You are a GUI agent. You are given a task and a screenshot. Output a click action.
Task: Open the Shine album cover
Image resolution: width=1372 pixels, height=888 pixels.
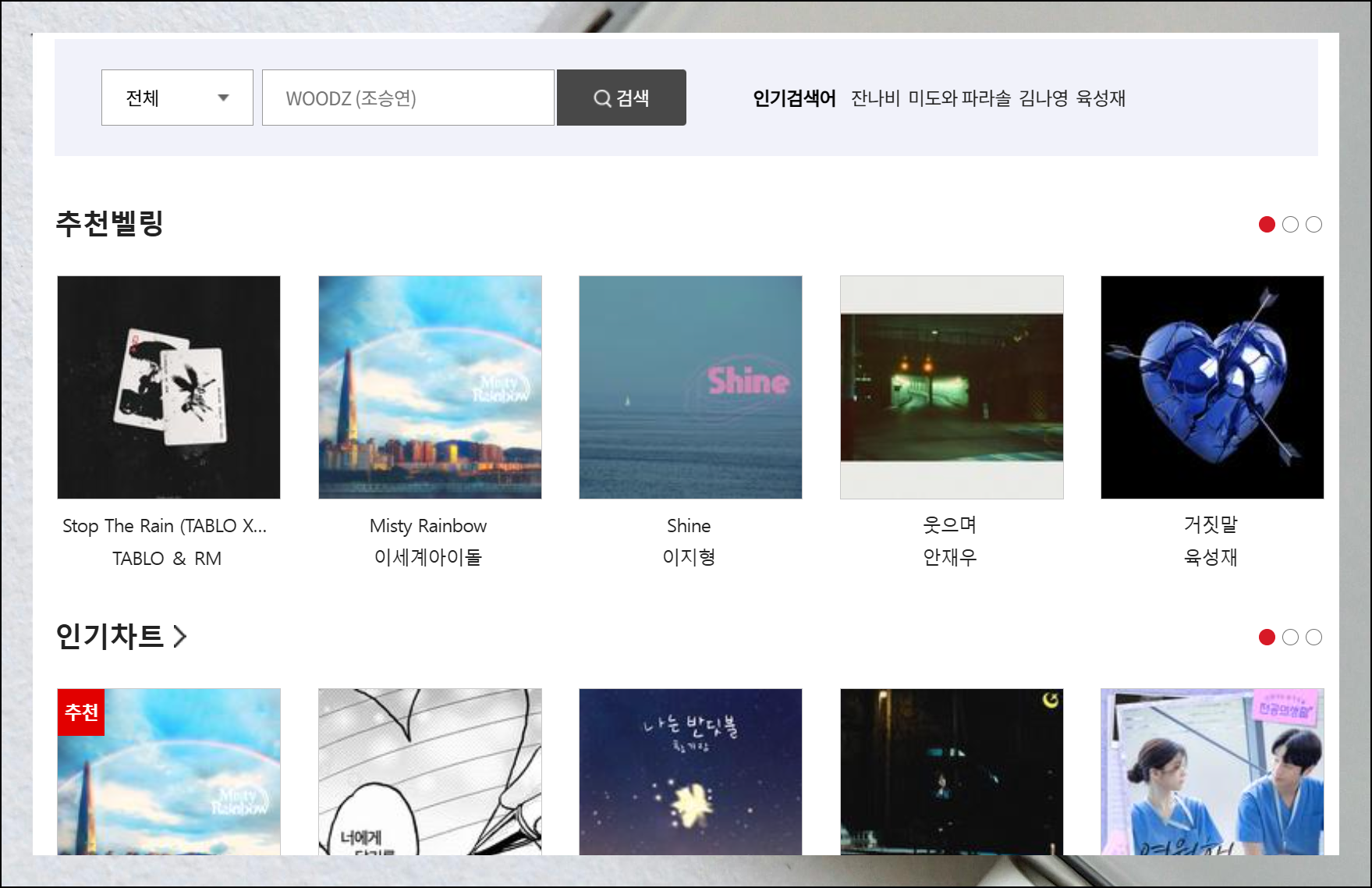[690, 387]
